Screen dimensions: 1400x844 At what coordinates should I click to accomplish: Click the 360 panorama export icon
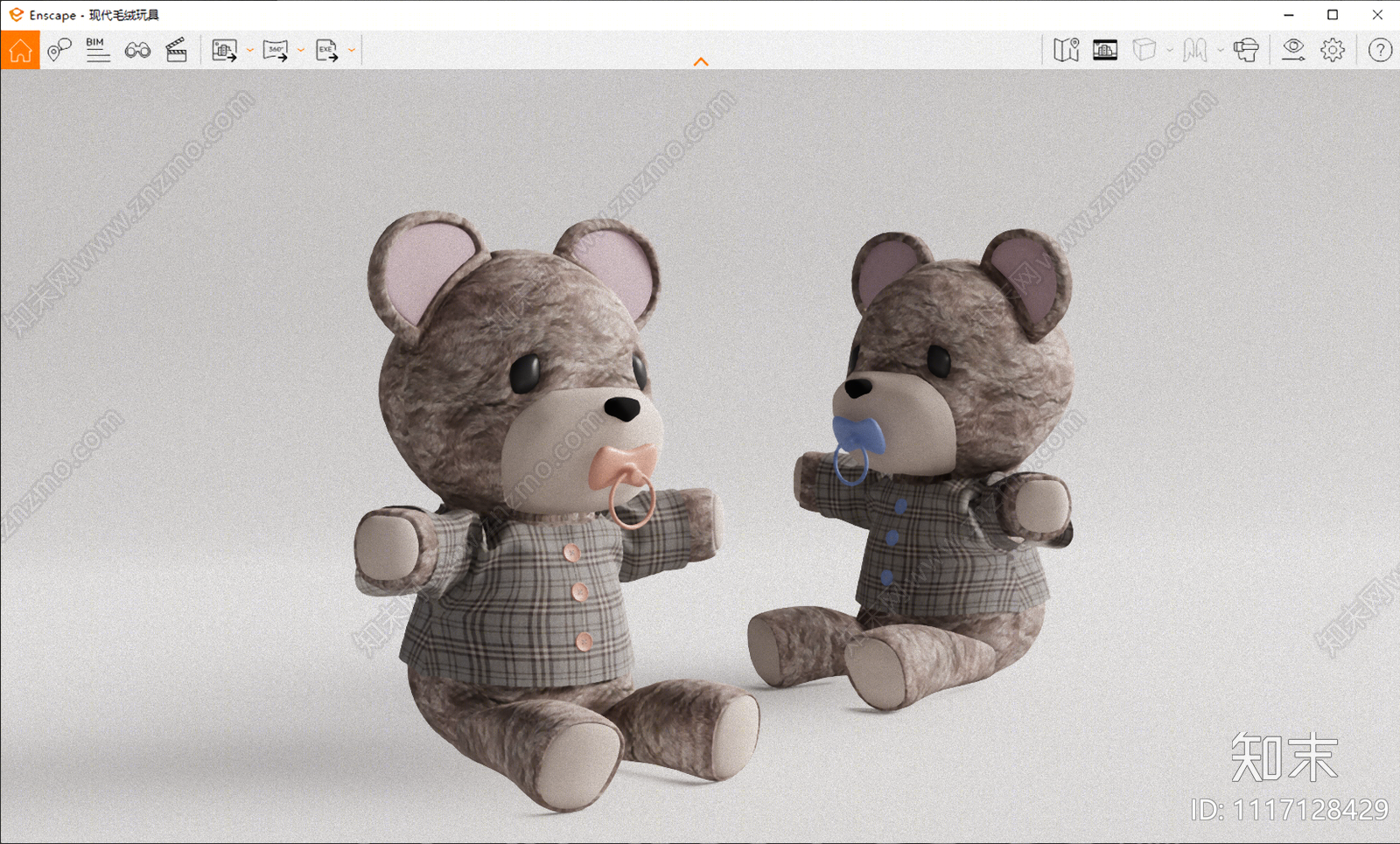(276, 51)
